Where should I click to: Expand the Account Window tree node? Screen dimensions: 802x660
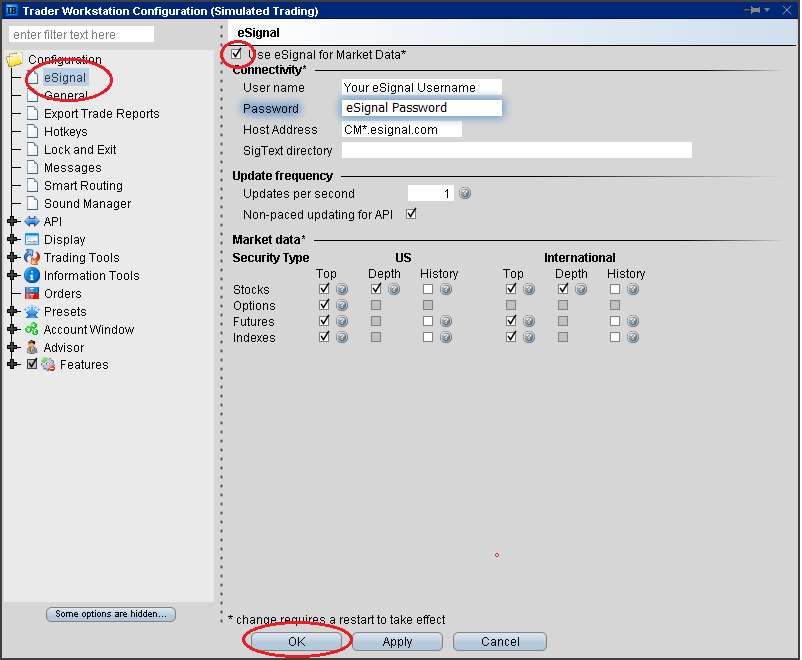(x=12, y=329)
